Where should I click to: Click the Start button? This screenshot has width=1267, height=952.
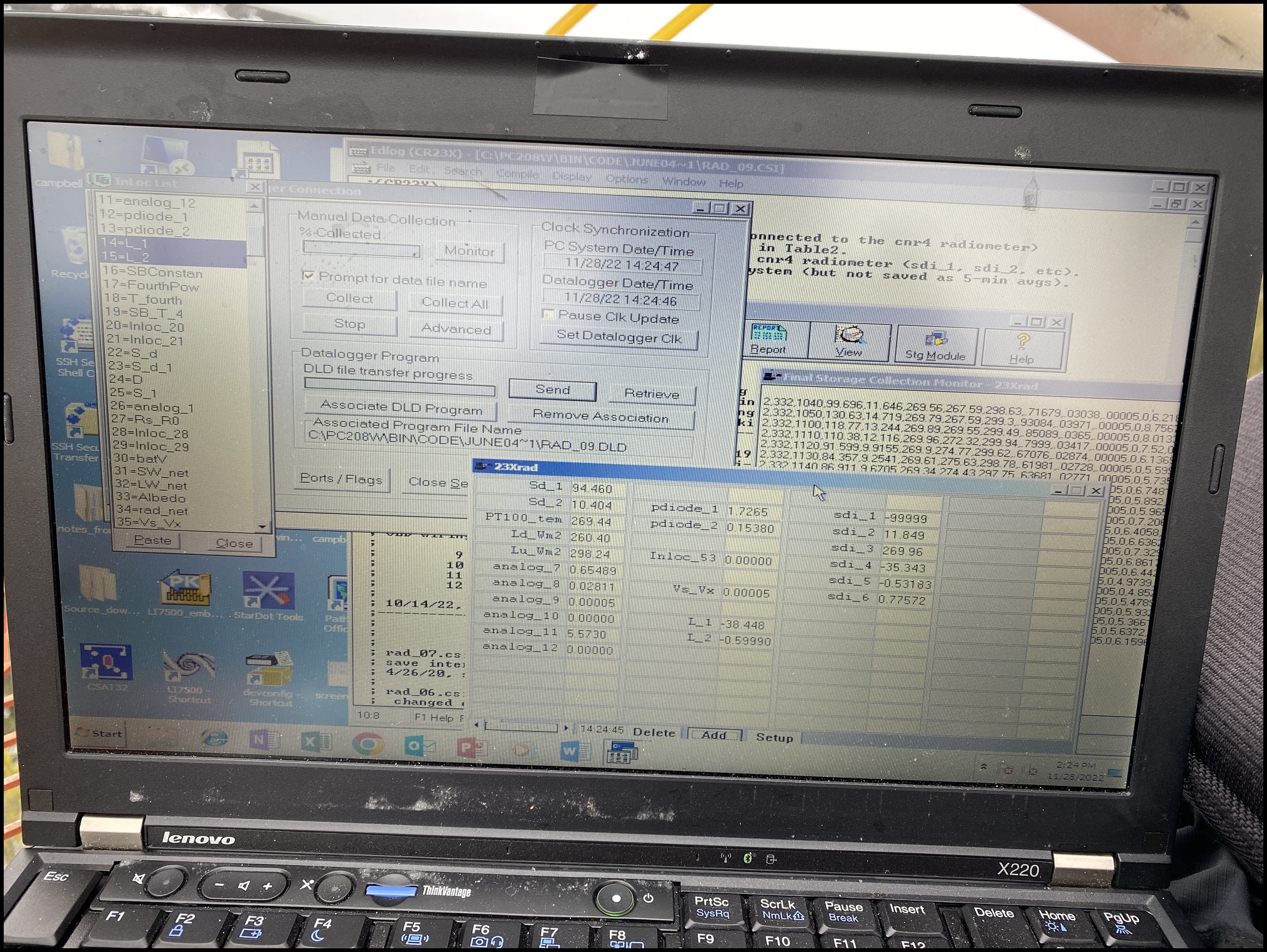tap(100, 733)
